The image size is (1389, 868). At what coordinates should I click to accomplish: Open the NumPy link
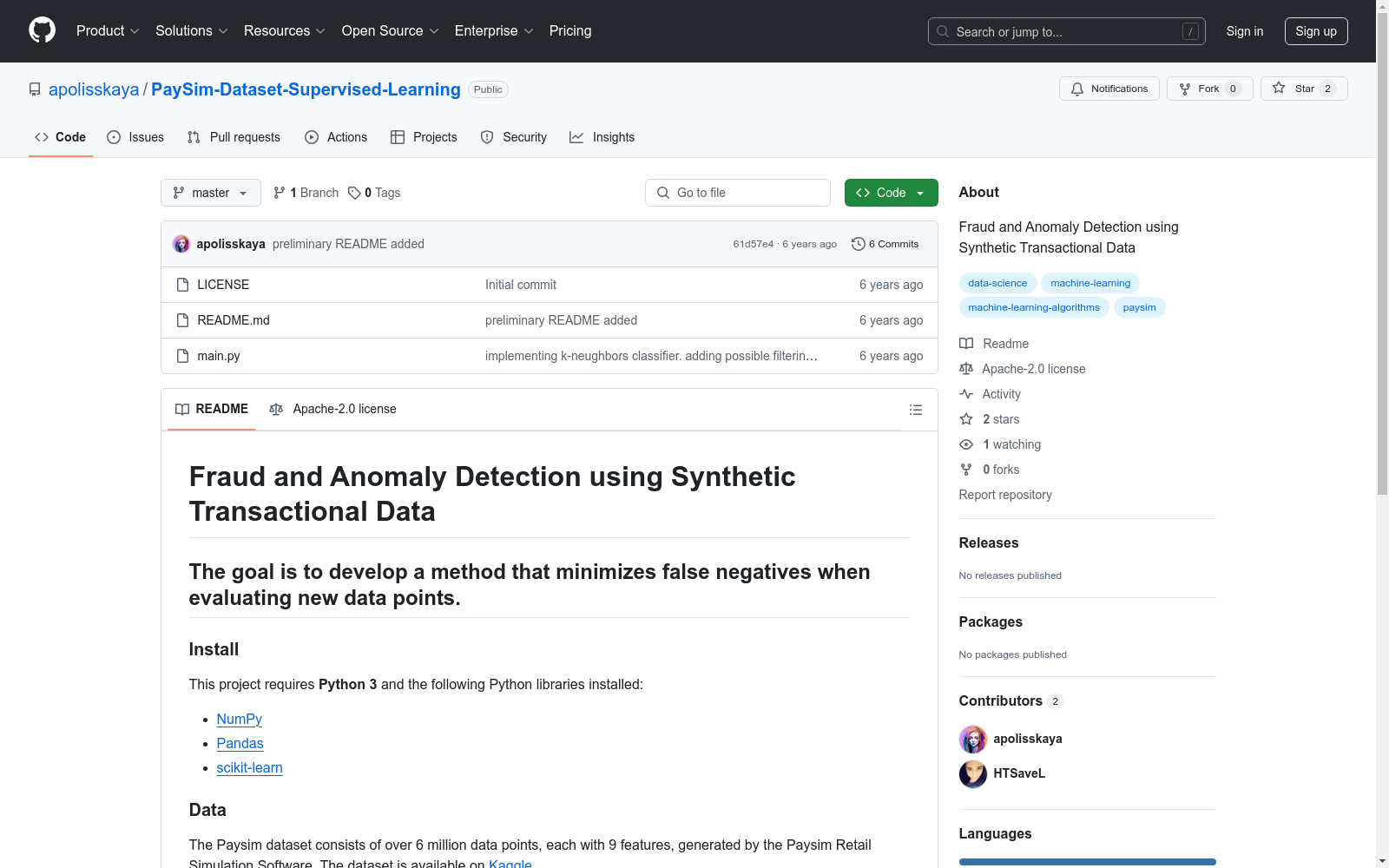239,719
